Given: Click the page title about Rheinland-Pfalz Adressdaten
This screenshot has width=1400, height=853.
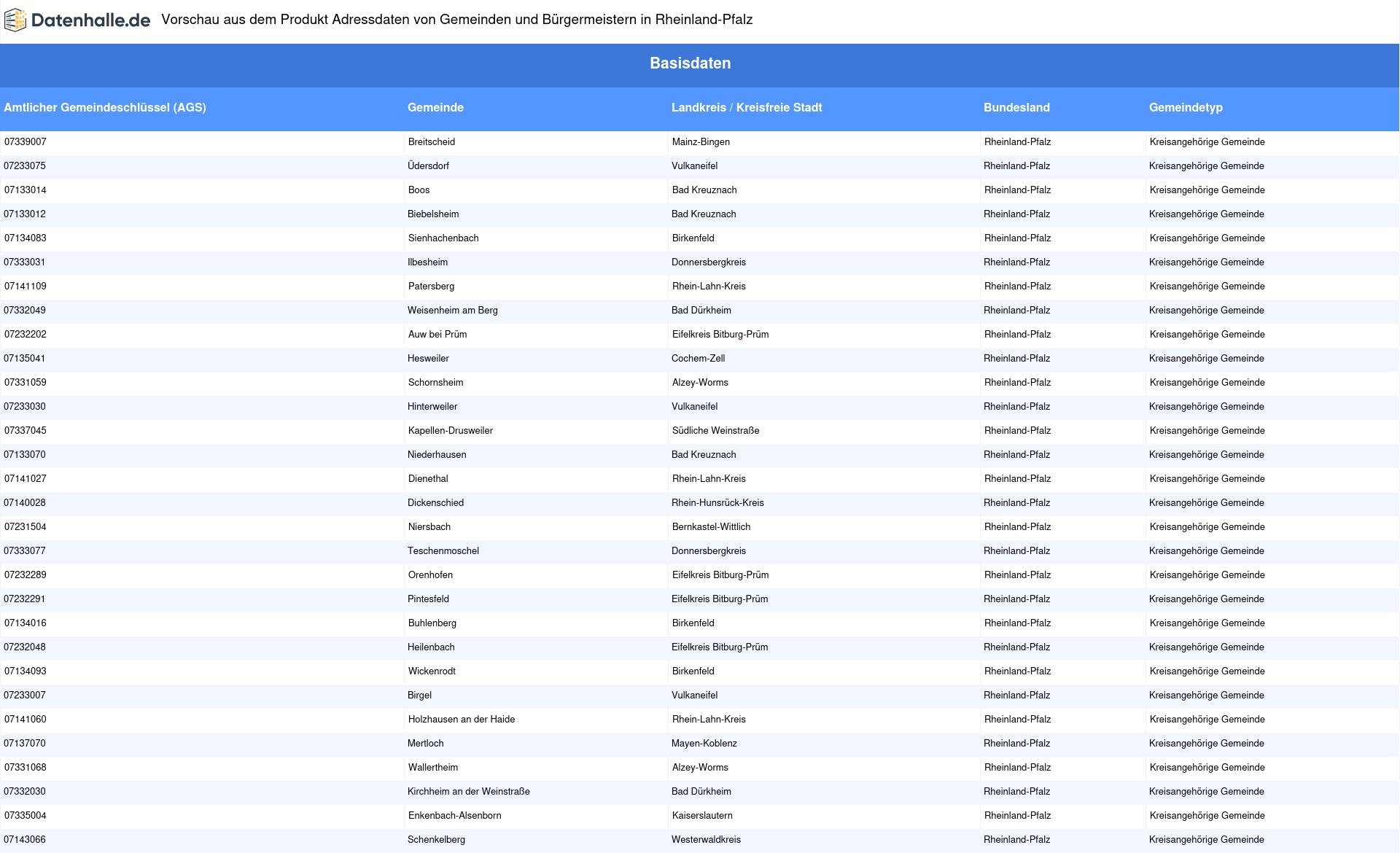Looking at the screenshot, I should coord(457,20).
